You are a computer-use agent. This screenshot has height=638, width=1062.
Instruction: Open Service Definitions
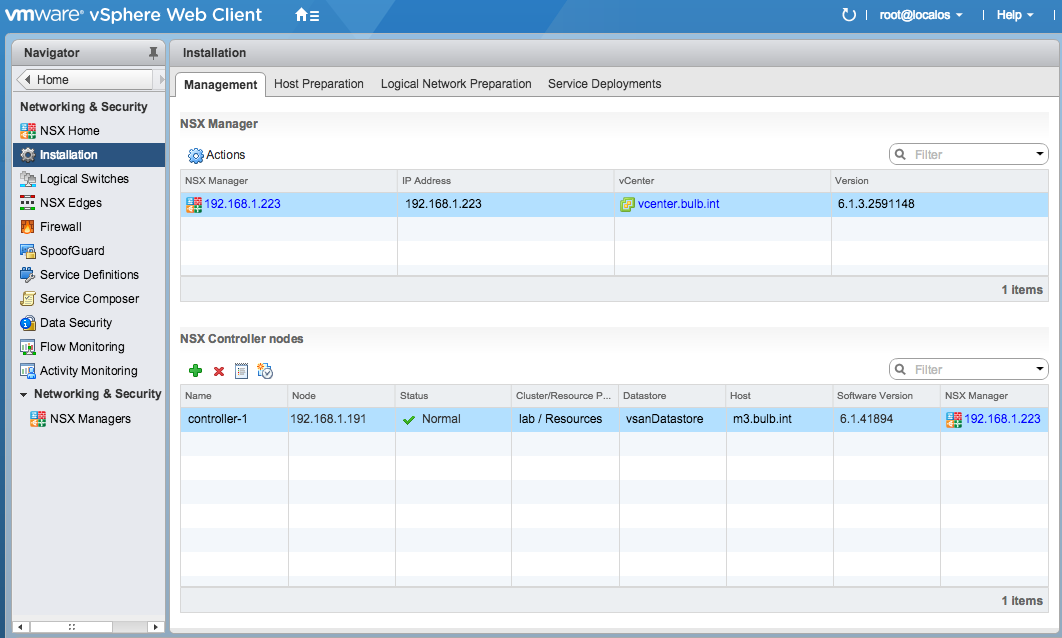pos(89,274)
